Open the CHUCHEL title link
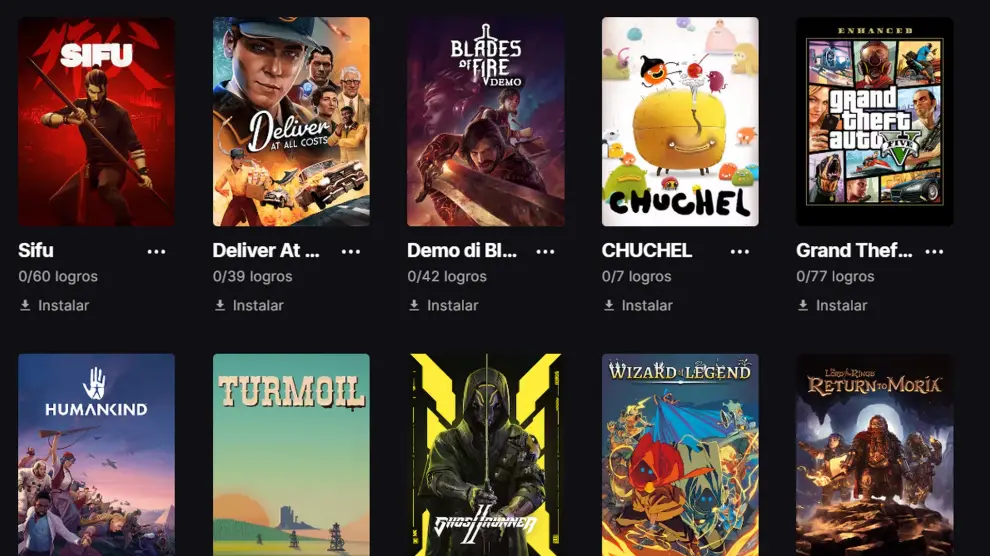 click(647, 251)
